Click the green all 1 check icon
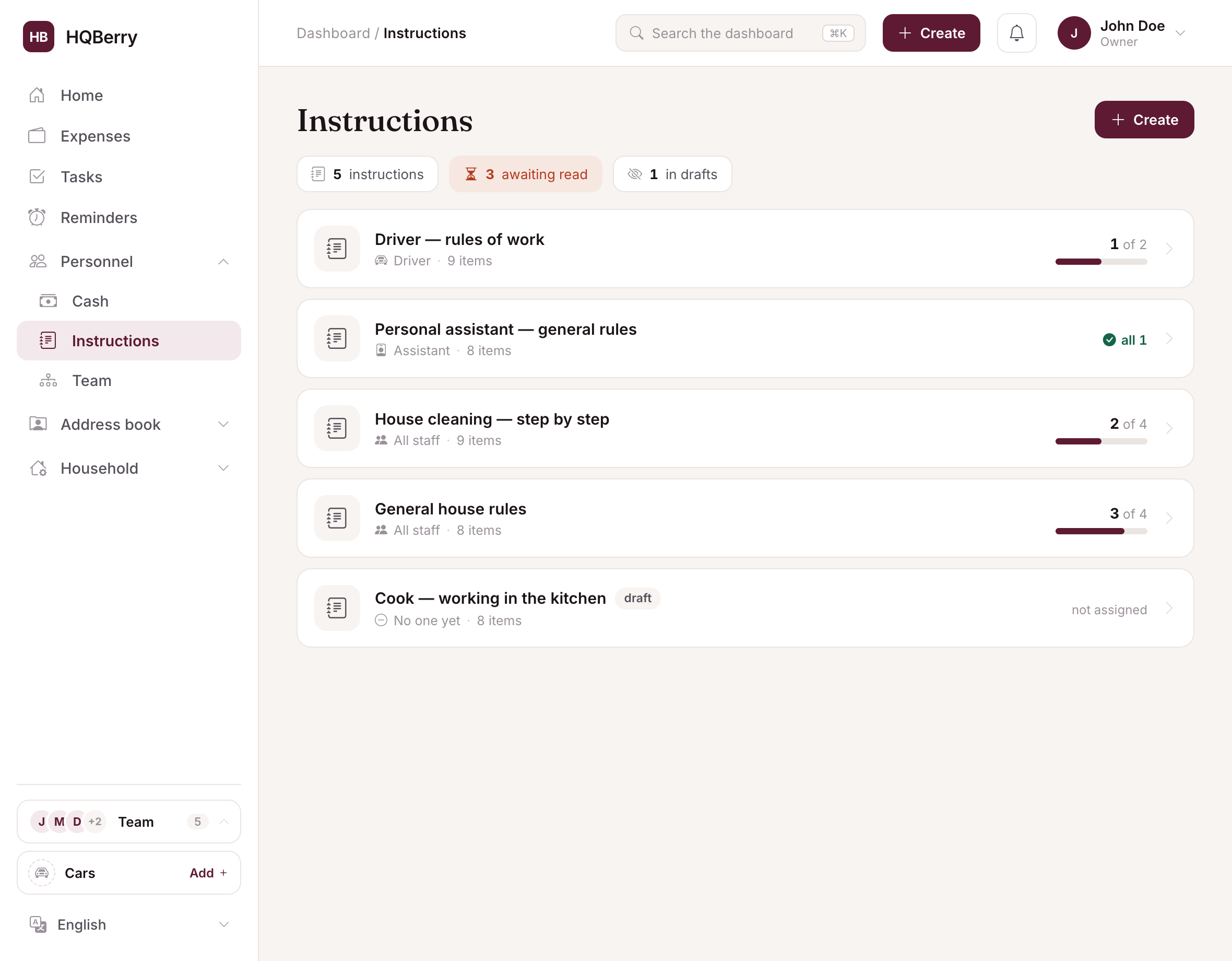 click(1109, 339)
